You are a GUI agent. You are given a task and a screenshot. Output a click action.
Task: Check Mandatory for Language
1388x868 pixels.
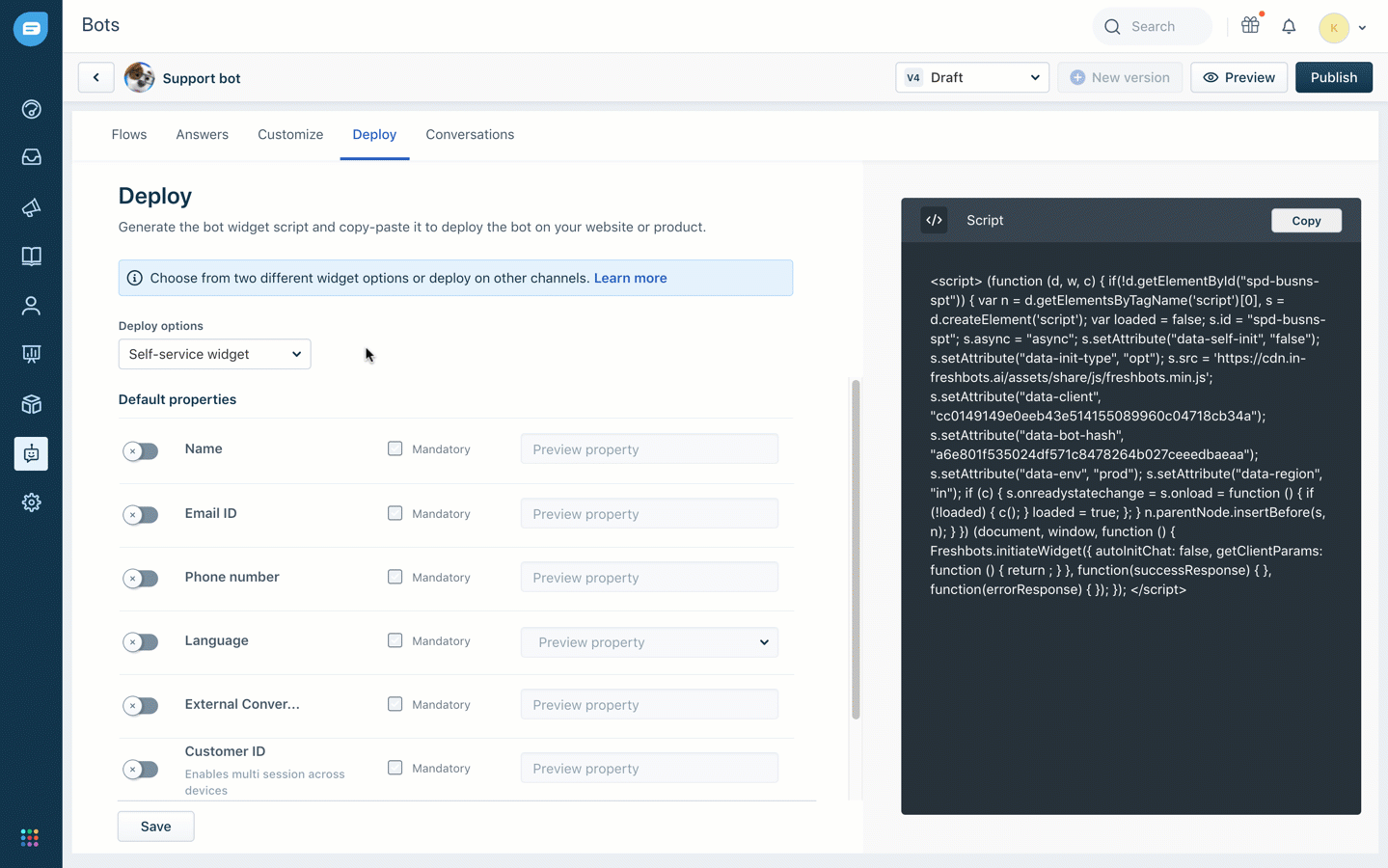click(x=395, y=640)
